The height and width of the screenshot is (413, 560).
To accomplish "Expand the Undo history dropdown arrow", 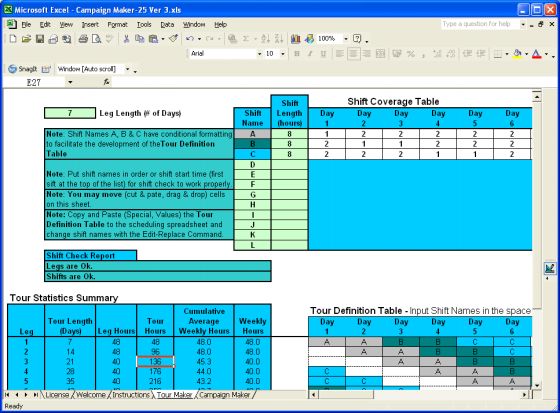I will pyautogui.click(x=199, y=39).
